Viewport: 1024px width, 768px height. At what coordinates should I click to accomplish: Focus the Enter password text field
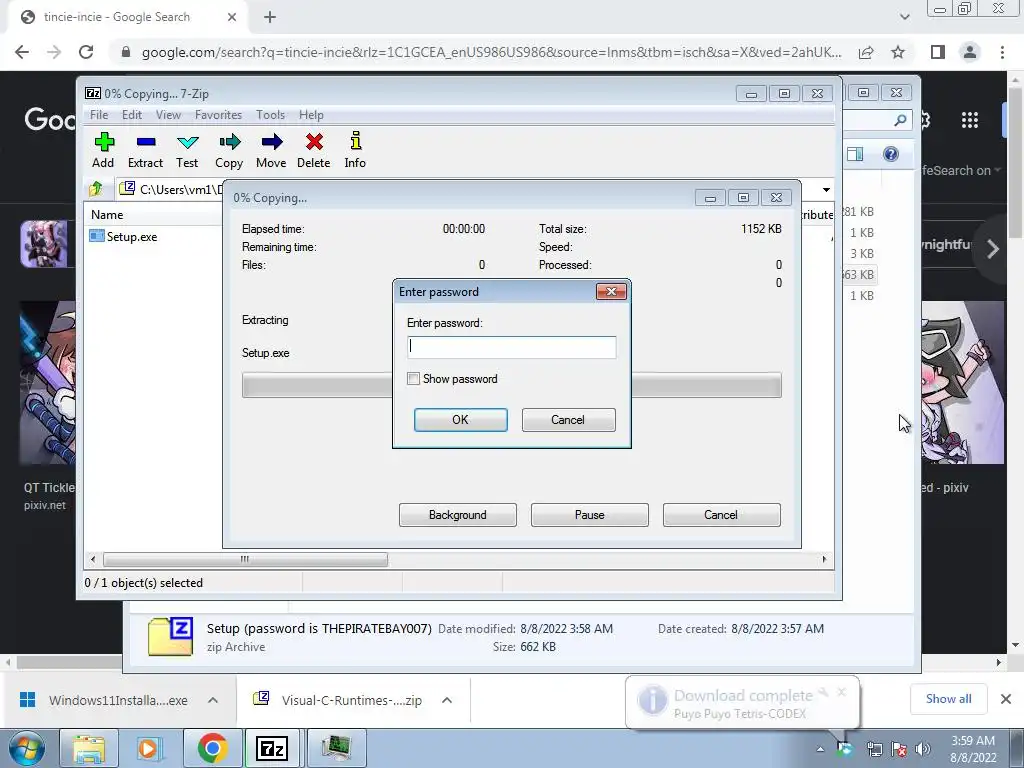[511, 347]
